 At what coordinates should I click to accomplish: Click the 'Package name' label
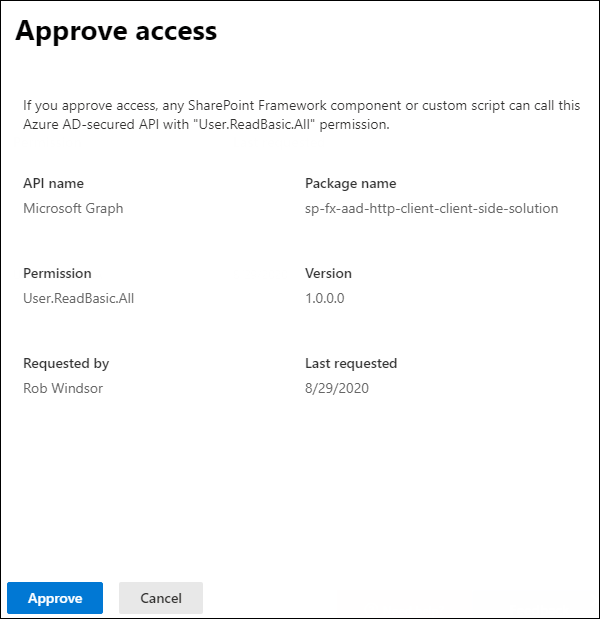pos(351,183)
